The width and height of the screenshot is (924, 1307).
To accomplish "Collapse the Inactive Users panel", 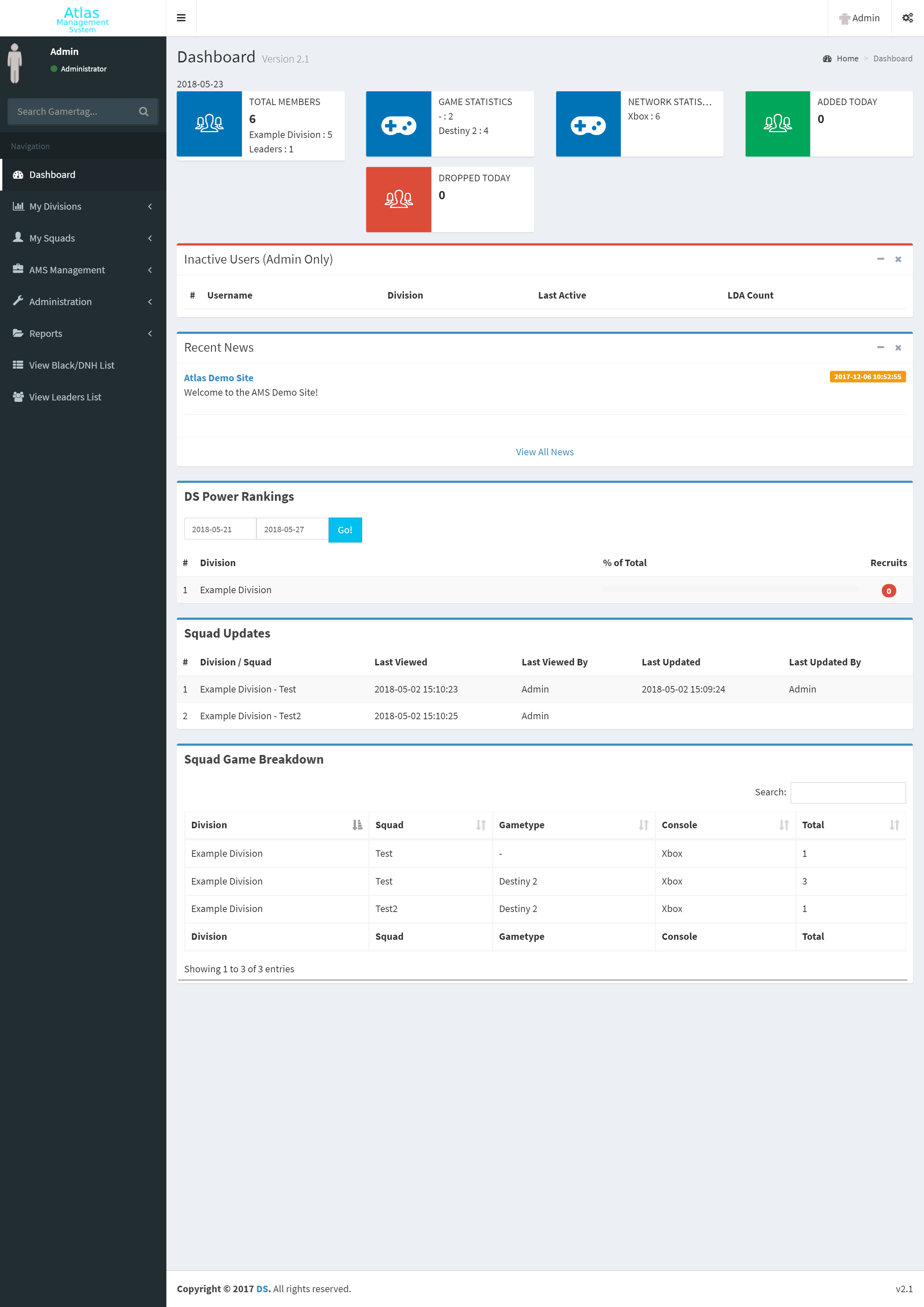I will click(880, 259).
